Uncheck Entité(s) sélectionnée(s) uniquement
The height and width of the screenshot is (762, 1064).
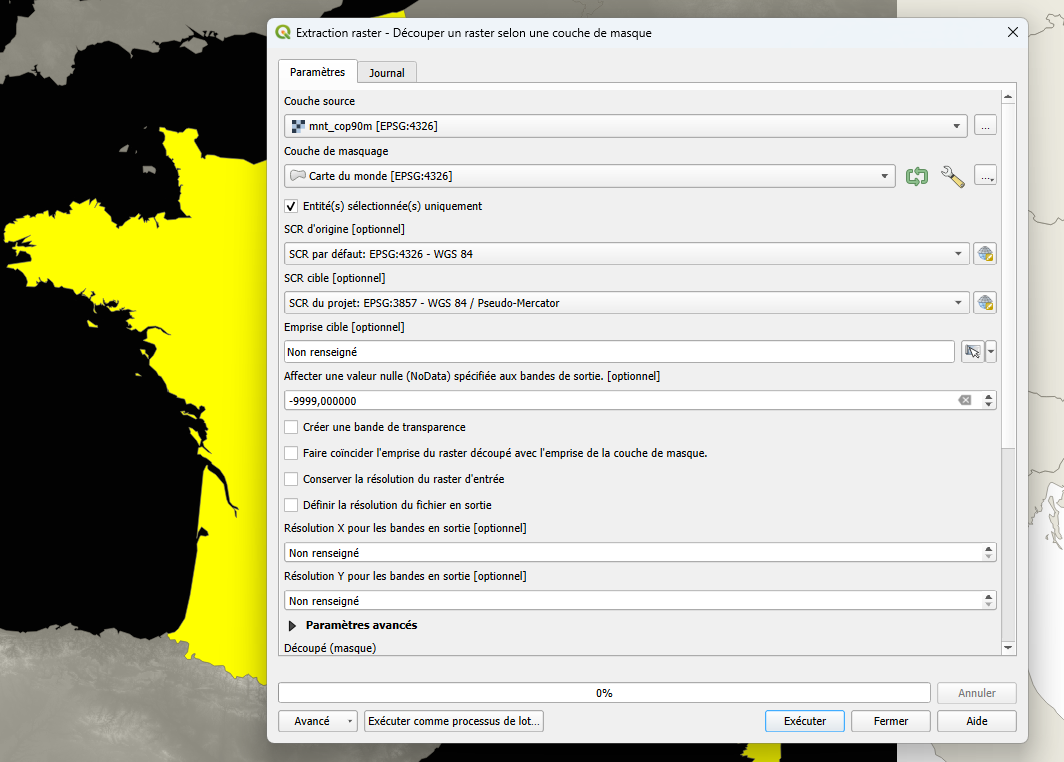292,206
